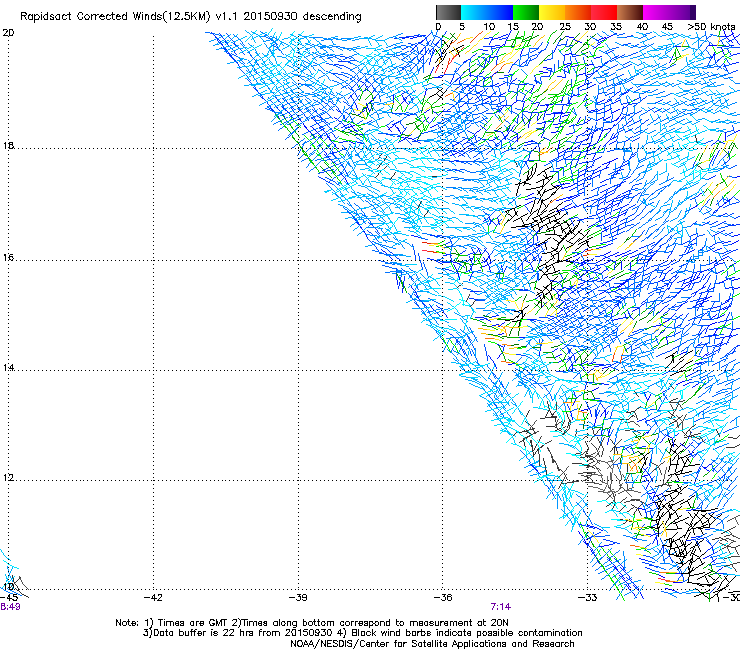Click the Rapidscat Corrected Winds title text

[191, 17]
